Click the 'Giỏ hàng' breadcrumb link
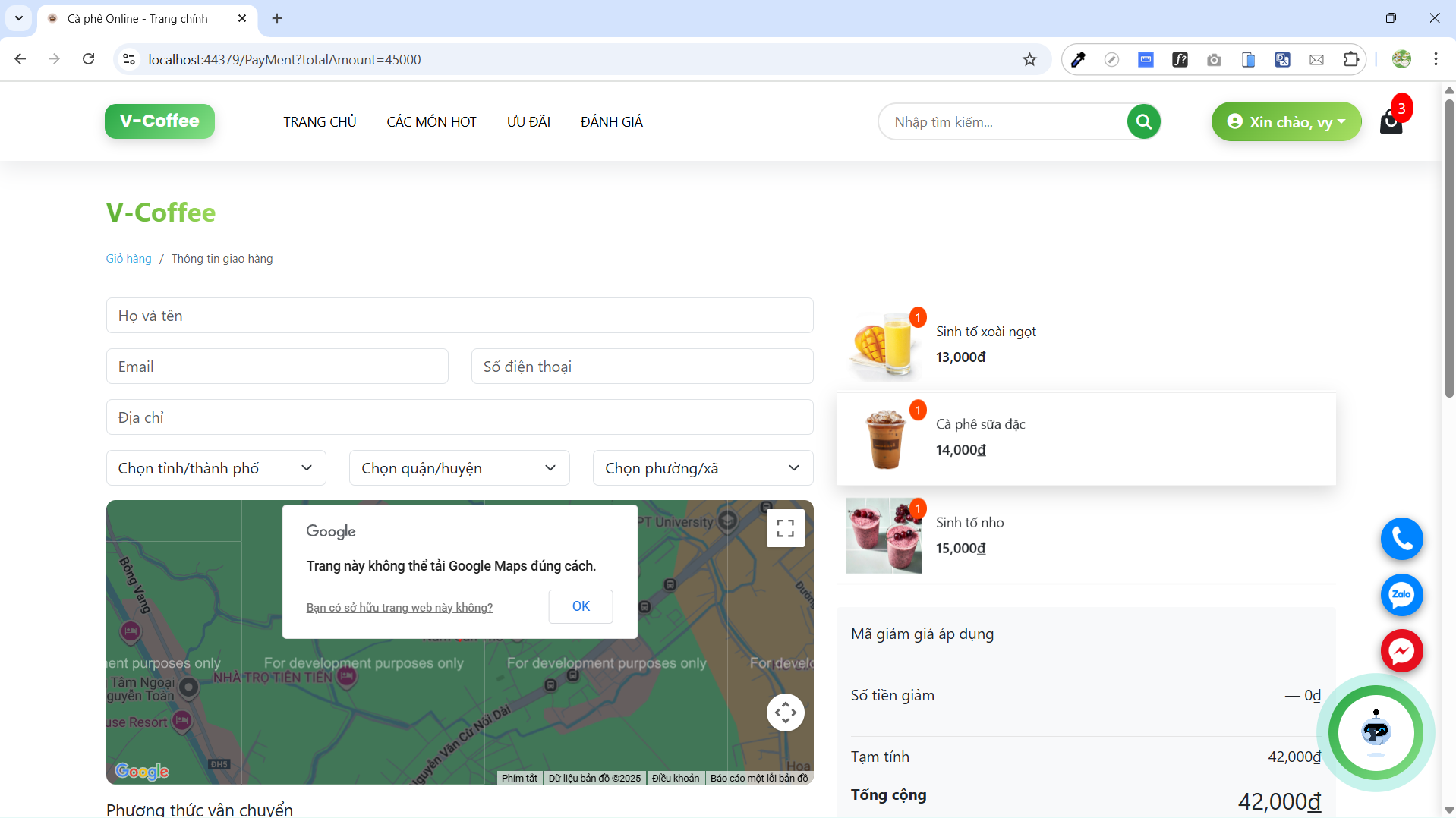Screen dimensions: 1456x818 128,259
